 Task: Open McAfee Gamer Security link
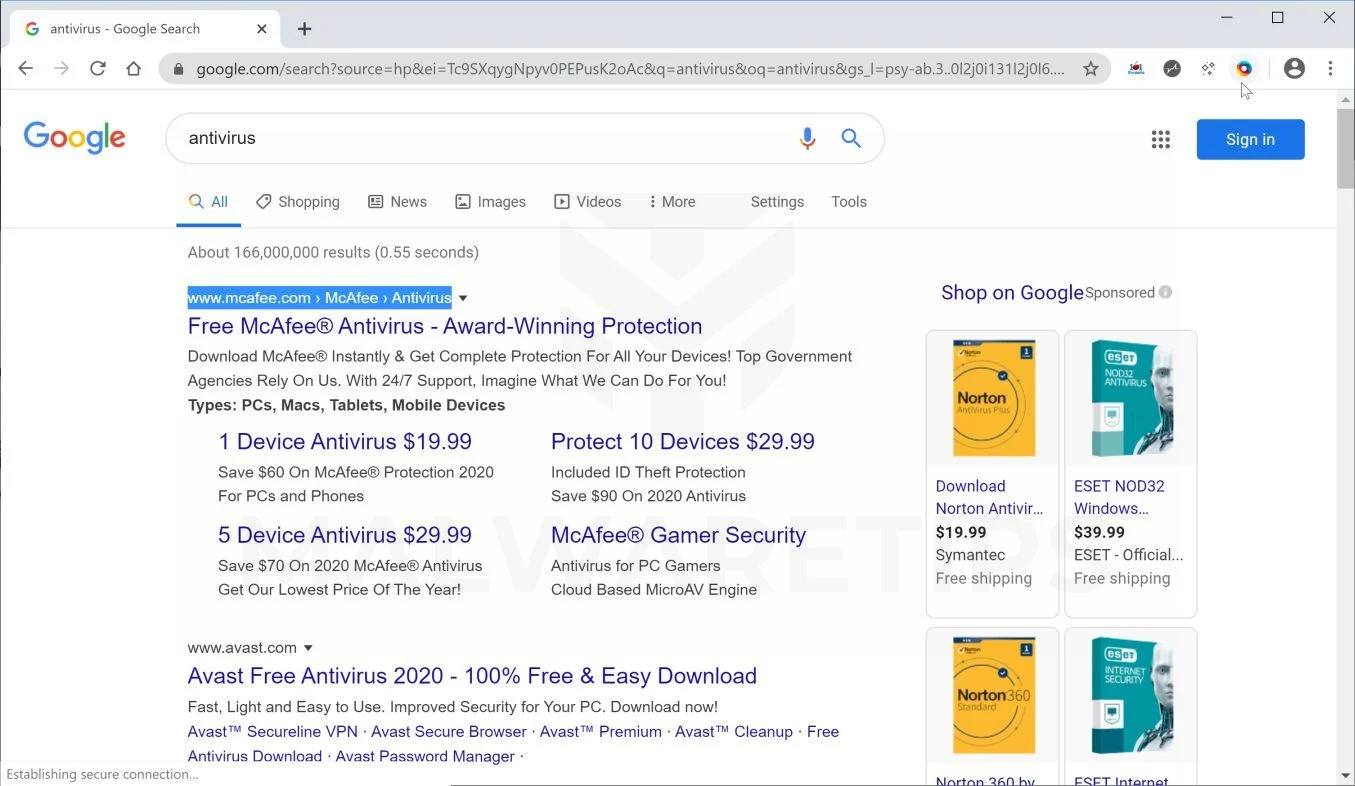[678, 535]
